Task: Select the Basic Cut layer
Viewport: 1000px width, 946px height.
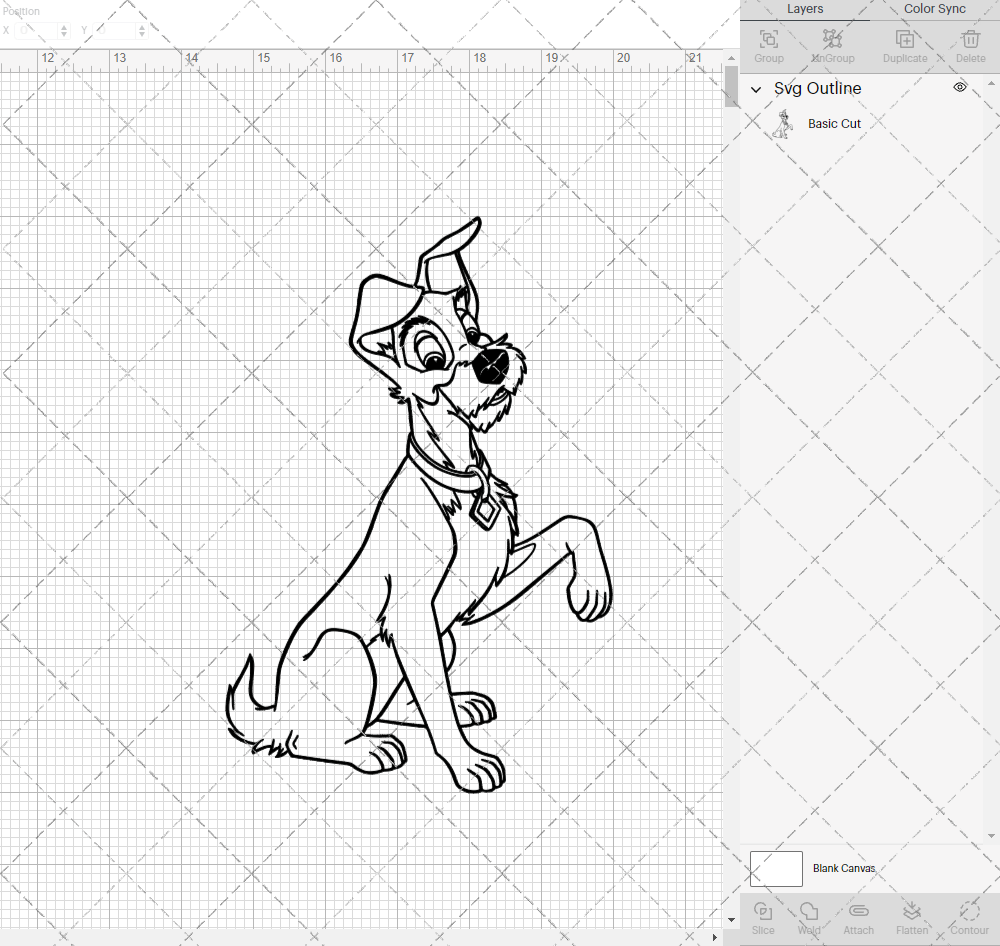Action: (834, 123)
